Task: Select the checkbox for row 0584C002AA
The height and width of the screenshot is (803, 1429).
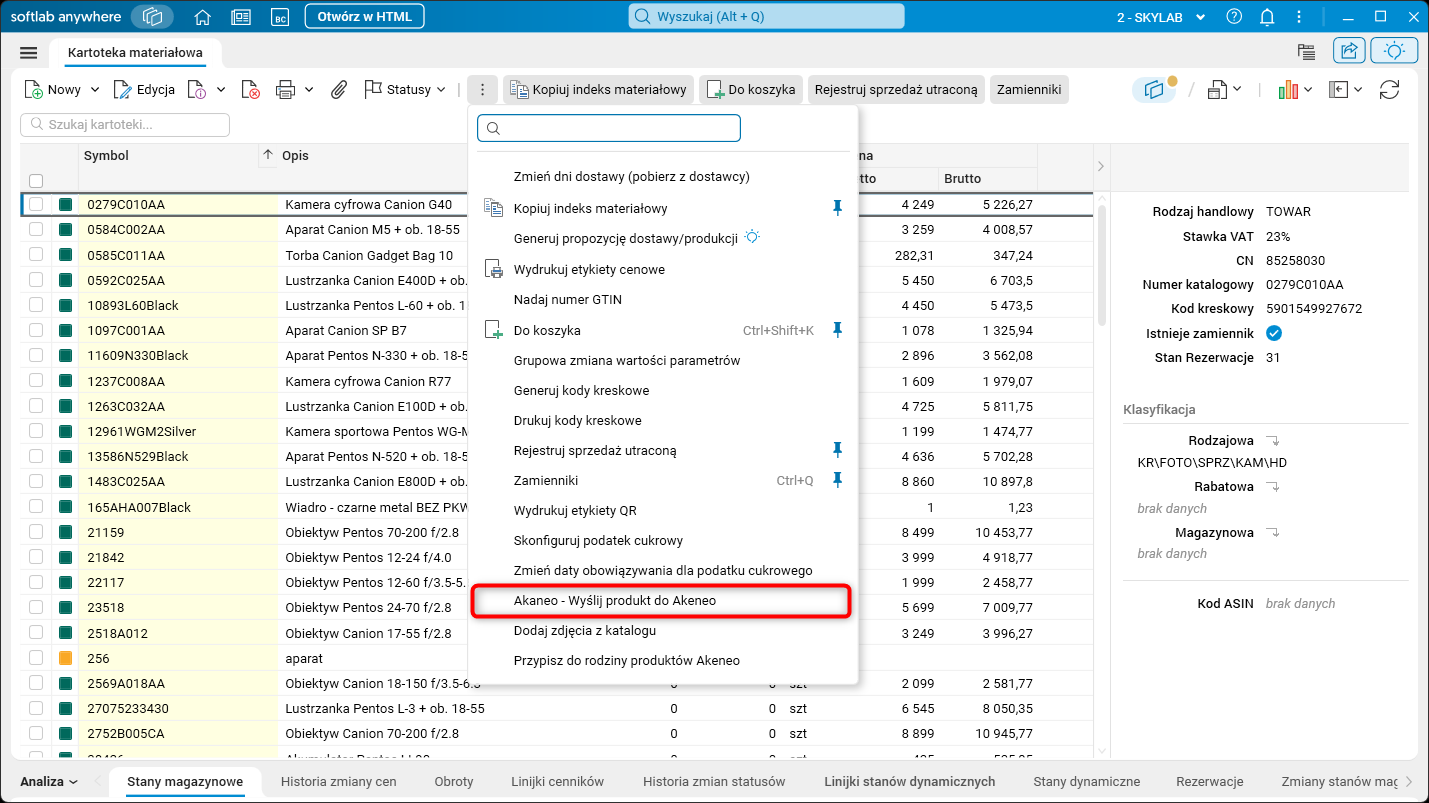Action: tap(36, 229)
